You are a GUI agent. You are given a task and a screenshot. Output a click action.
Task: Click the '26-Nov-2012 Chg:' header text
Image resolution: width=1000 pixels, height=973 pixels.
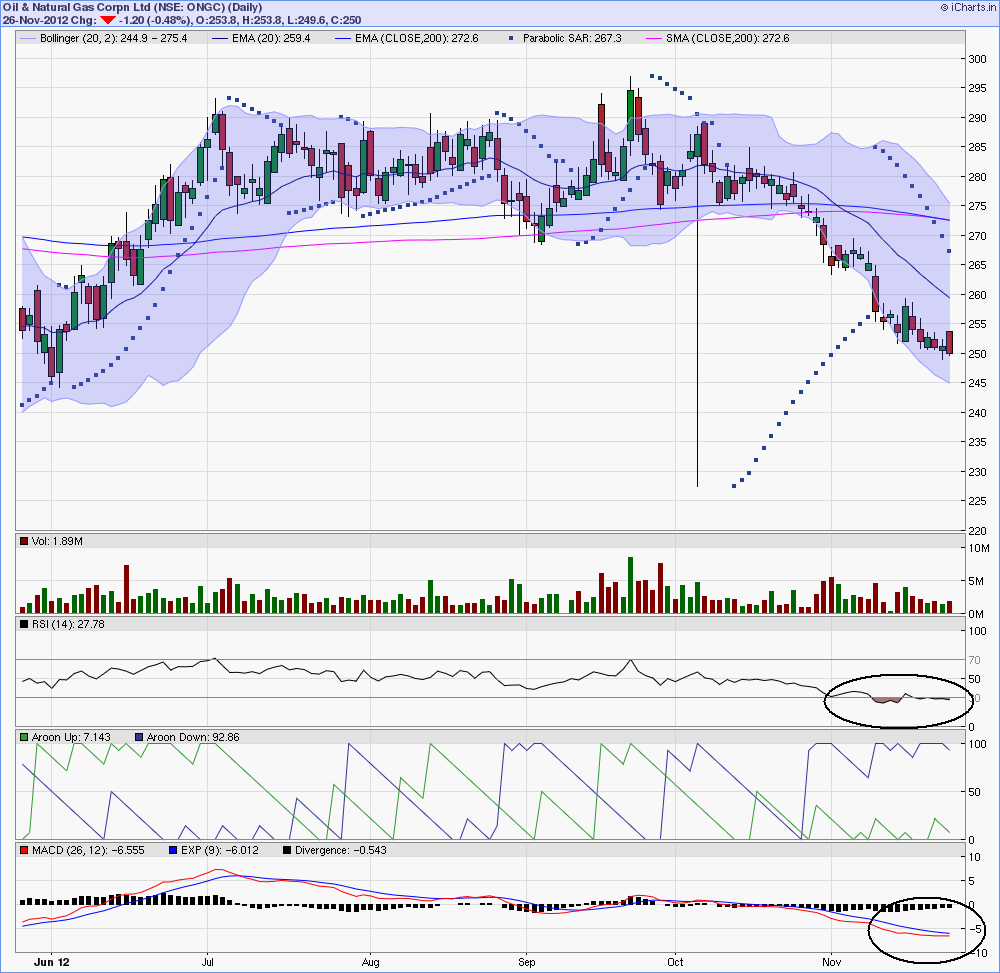(x=50, y=20)
